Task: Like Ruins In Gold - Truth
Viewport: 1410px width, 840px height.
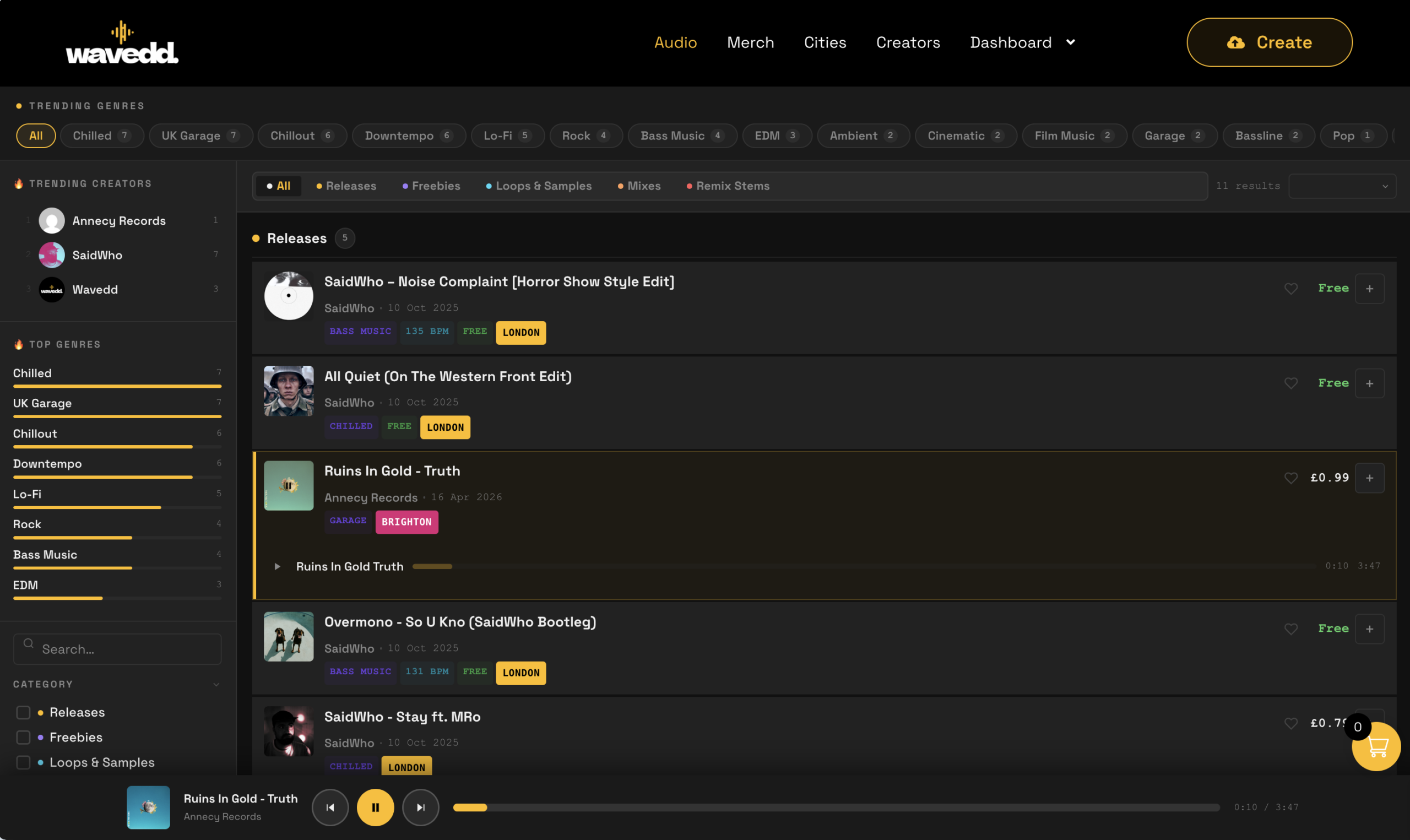Action: click(1290, 478)
